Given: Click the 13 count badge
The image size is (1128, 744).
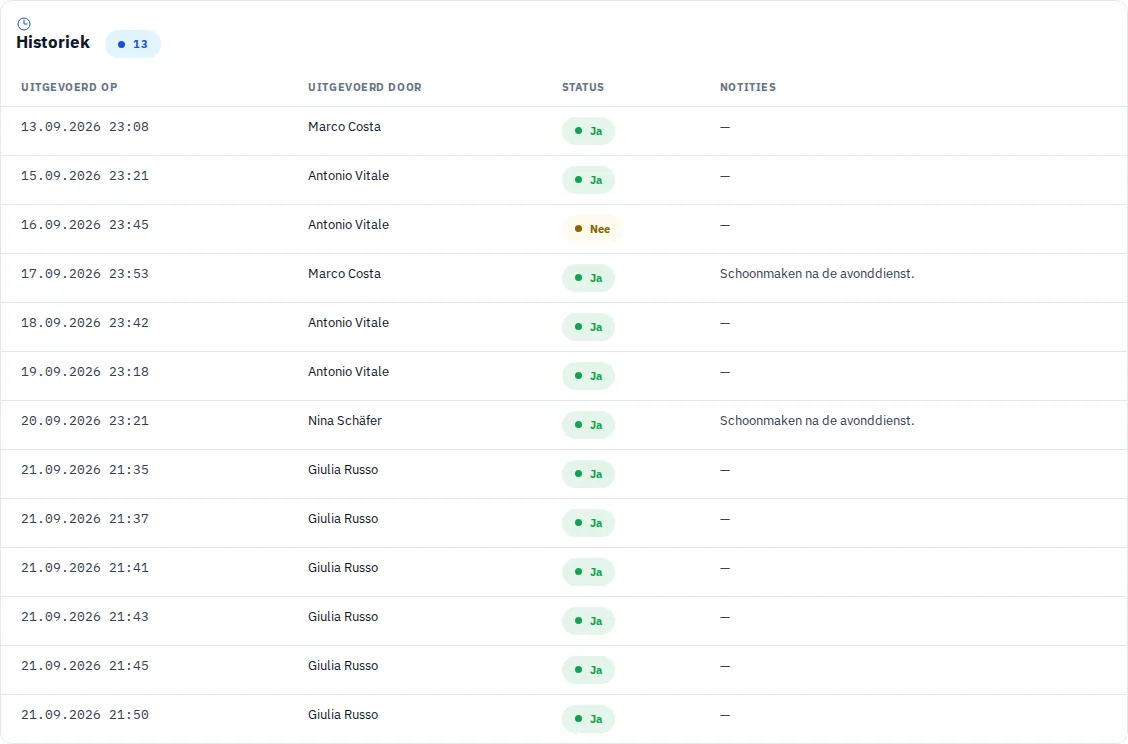Looking at the screenshot, I should tap(133, 44).
